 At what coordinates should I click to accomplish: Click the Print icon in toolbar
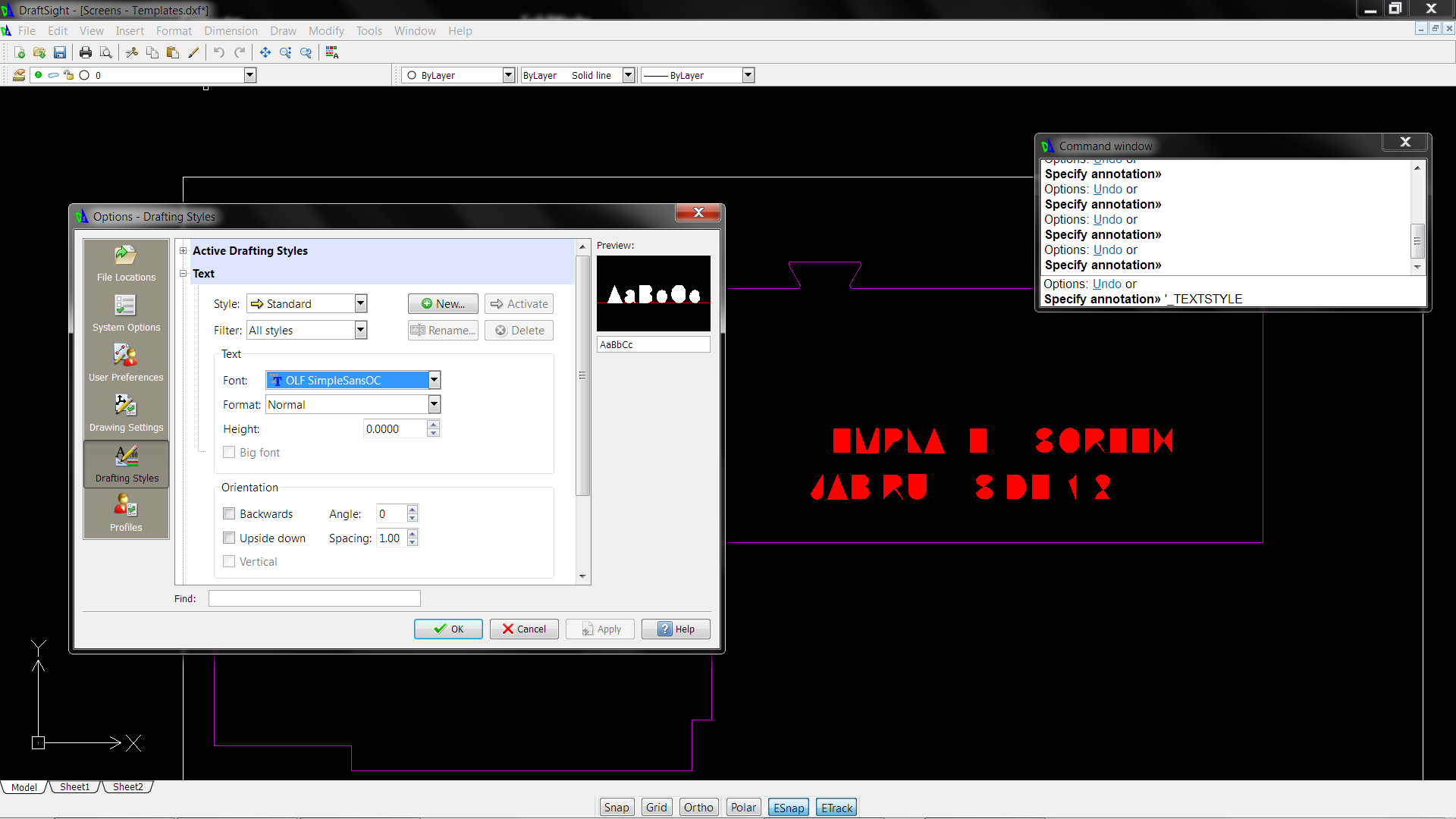pos(86,52)
